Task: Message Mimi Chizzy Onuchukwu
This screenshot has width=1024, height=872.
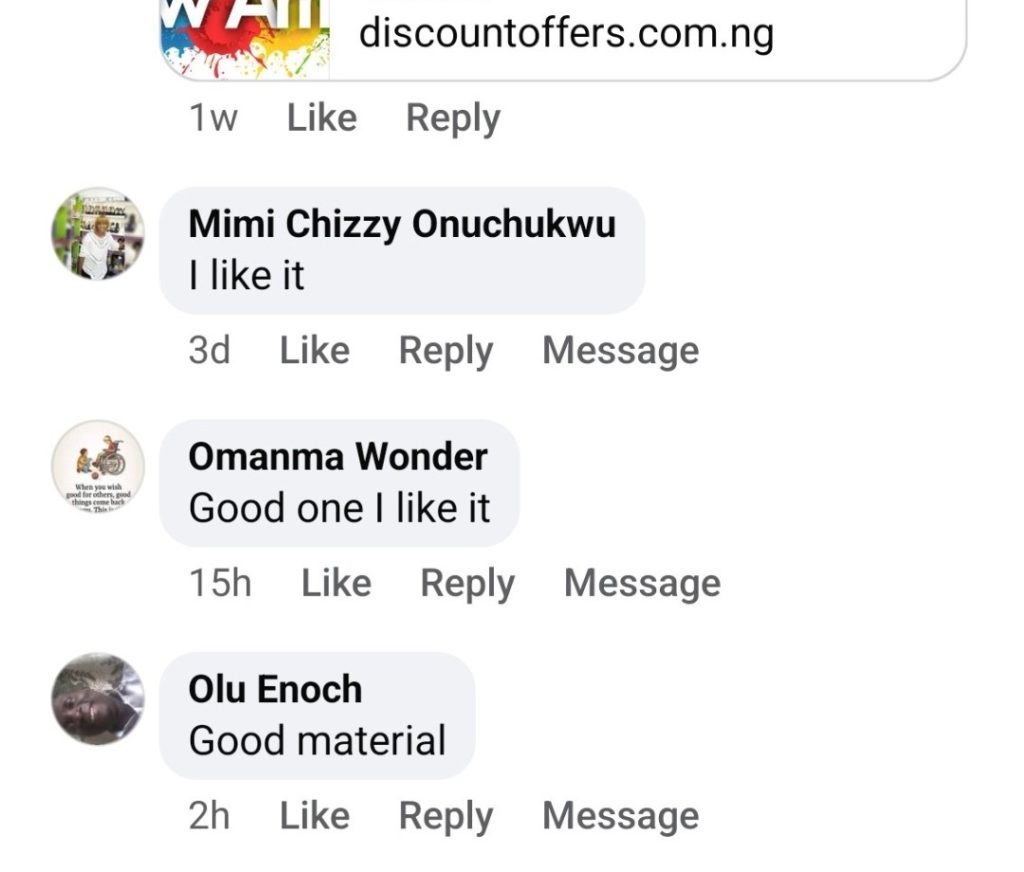Action: (x=620, y=351)
